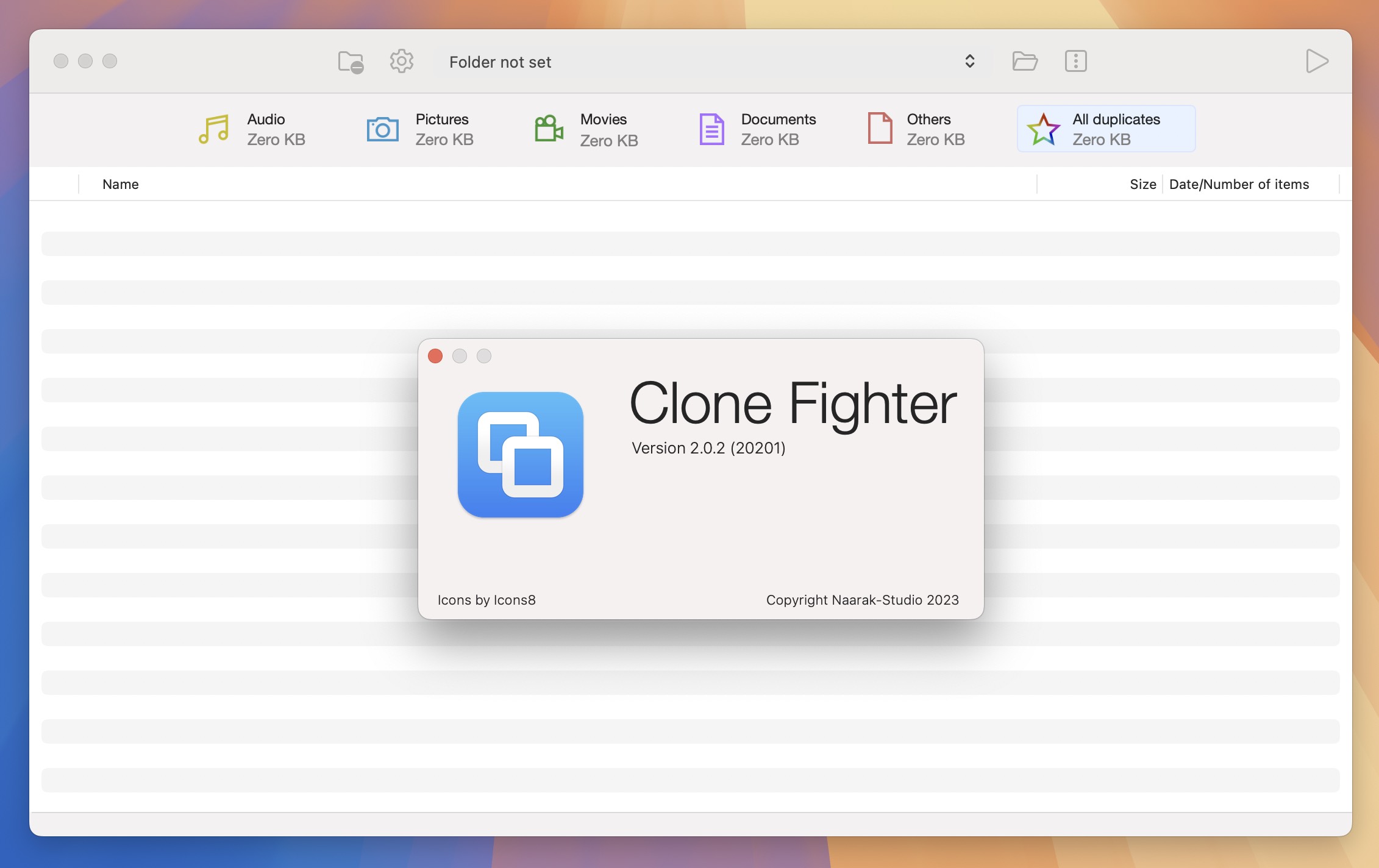1379x868 pixels.
Task: Close the Clone Fighter about dialog
Action: pyautogui.click(x=436, y=356)
